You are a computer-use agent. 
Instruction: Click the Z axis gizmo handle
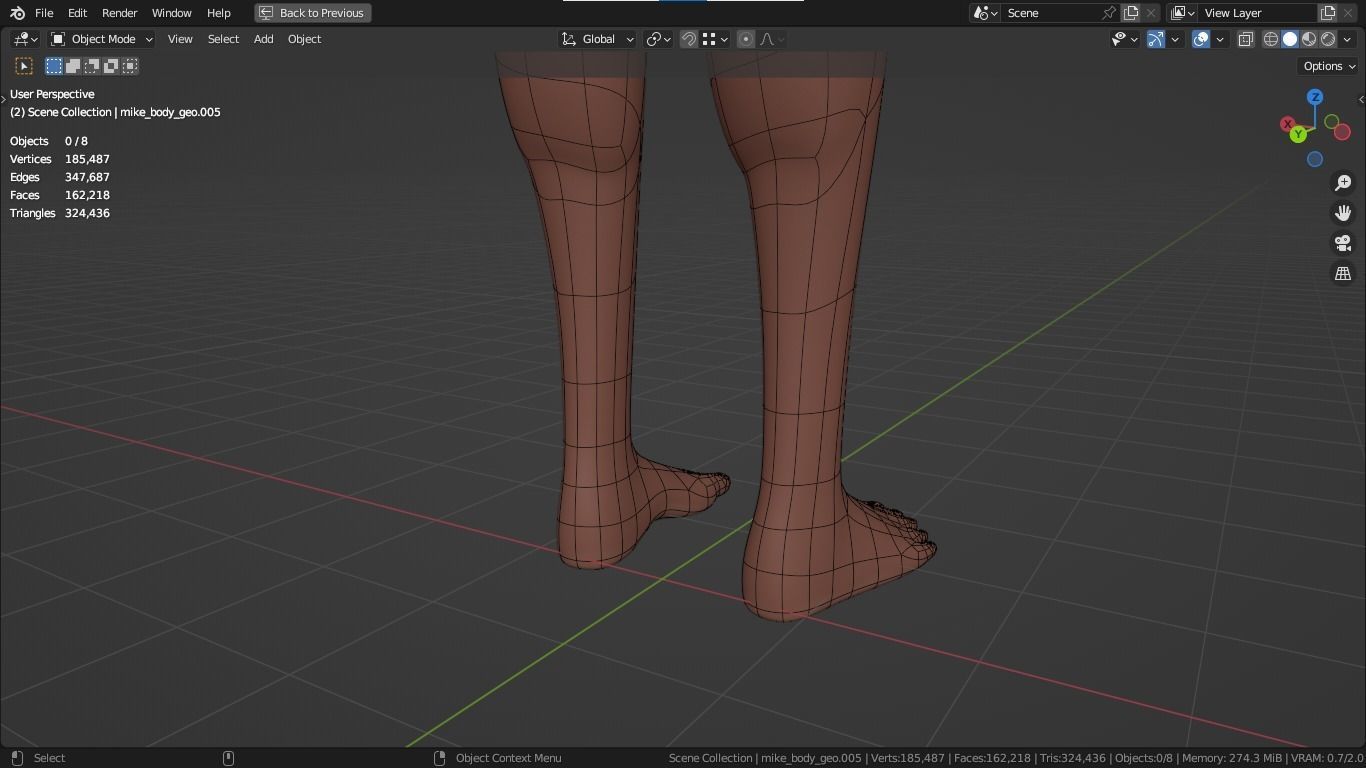coord(1315,97)
